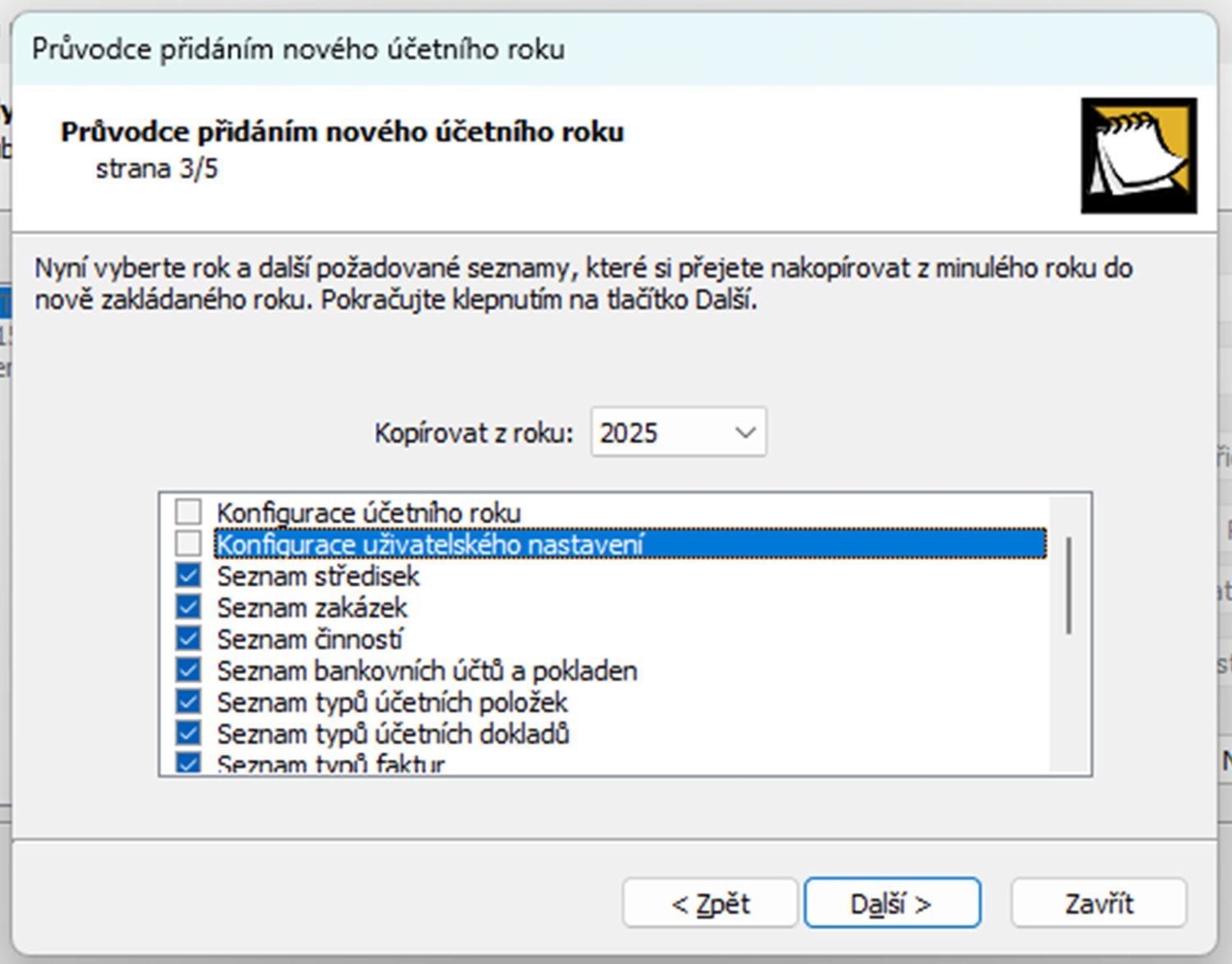1232x964 pixels.
Task: Uncheck Seznam typů účetních položek checkbox
Action: (188, 701)
